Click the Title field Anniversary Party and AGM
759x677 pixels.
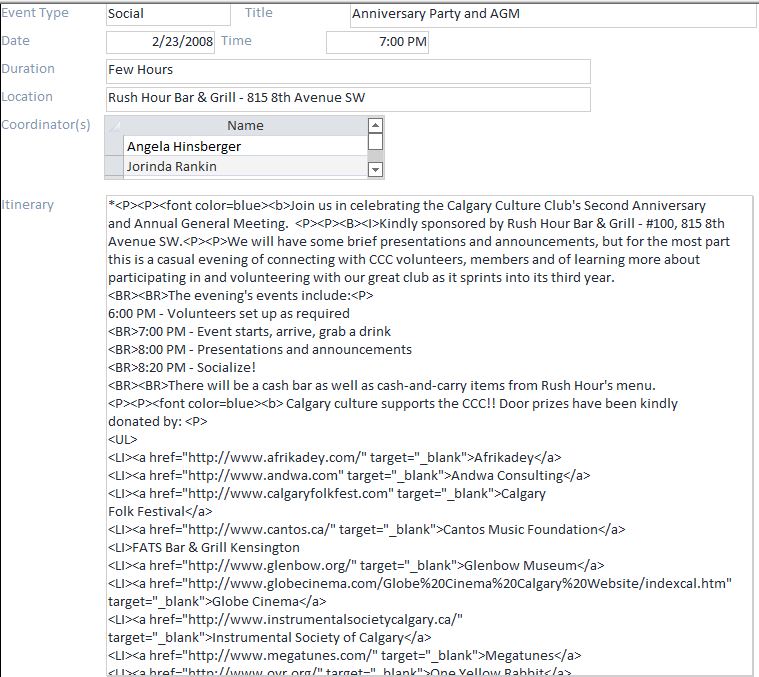pyautogui.click(x=553, y=15)
